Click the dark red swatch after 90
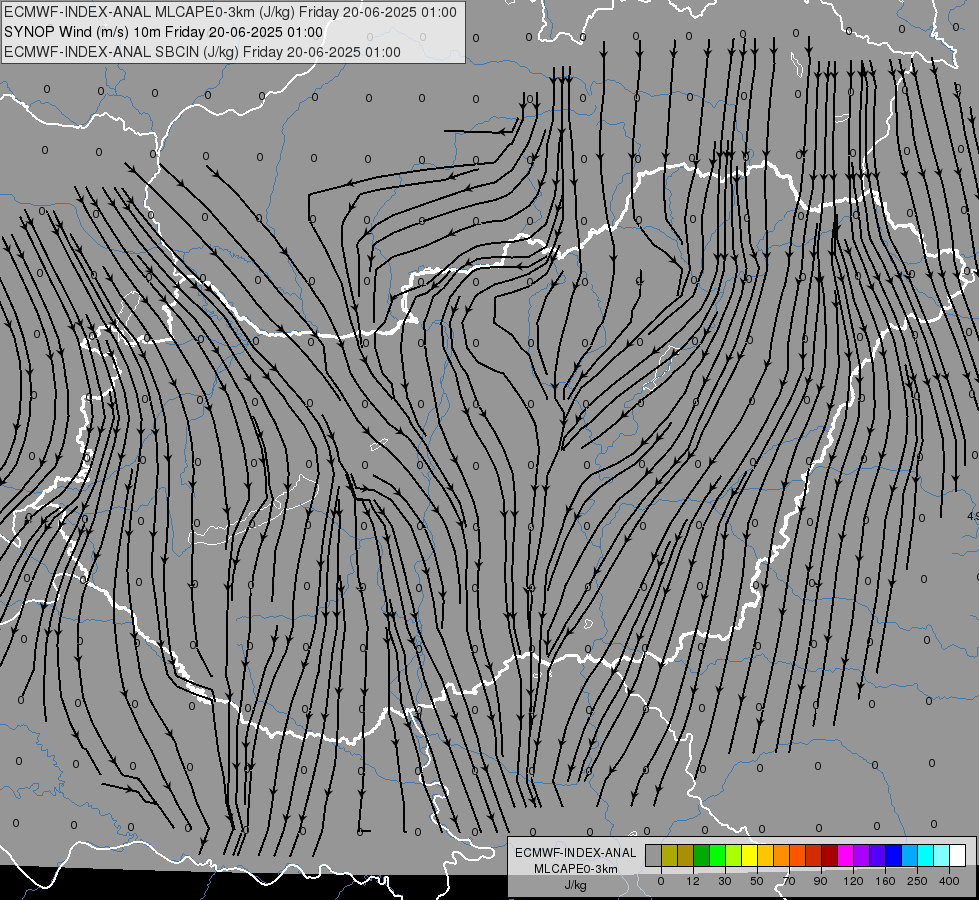Image resolution: width=979 pixels, height=900 pixels. click(830, 855)
